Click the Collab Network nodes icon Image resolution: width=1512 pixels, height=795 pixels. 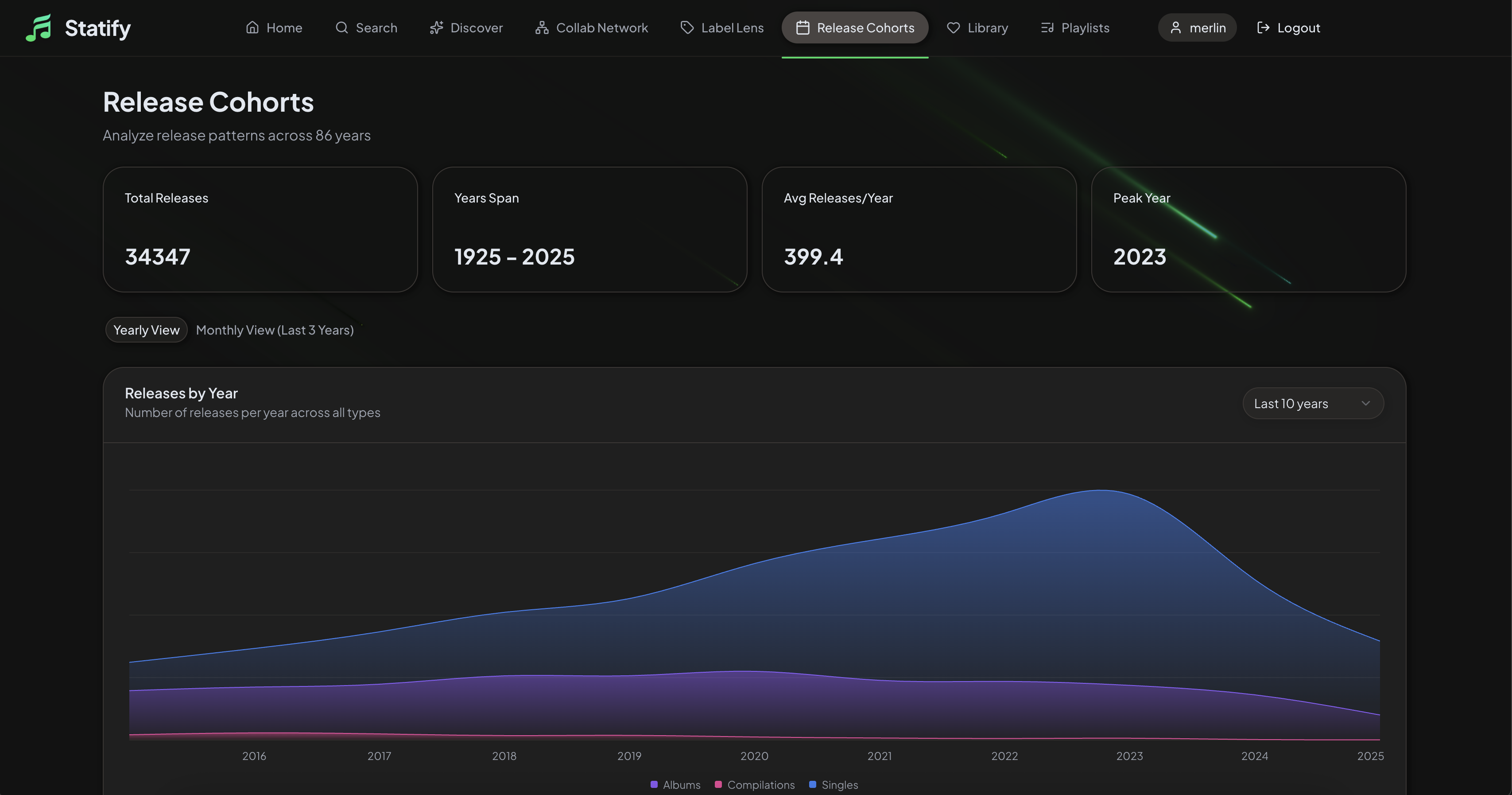tap(542, 27)
